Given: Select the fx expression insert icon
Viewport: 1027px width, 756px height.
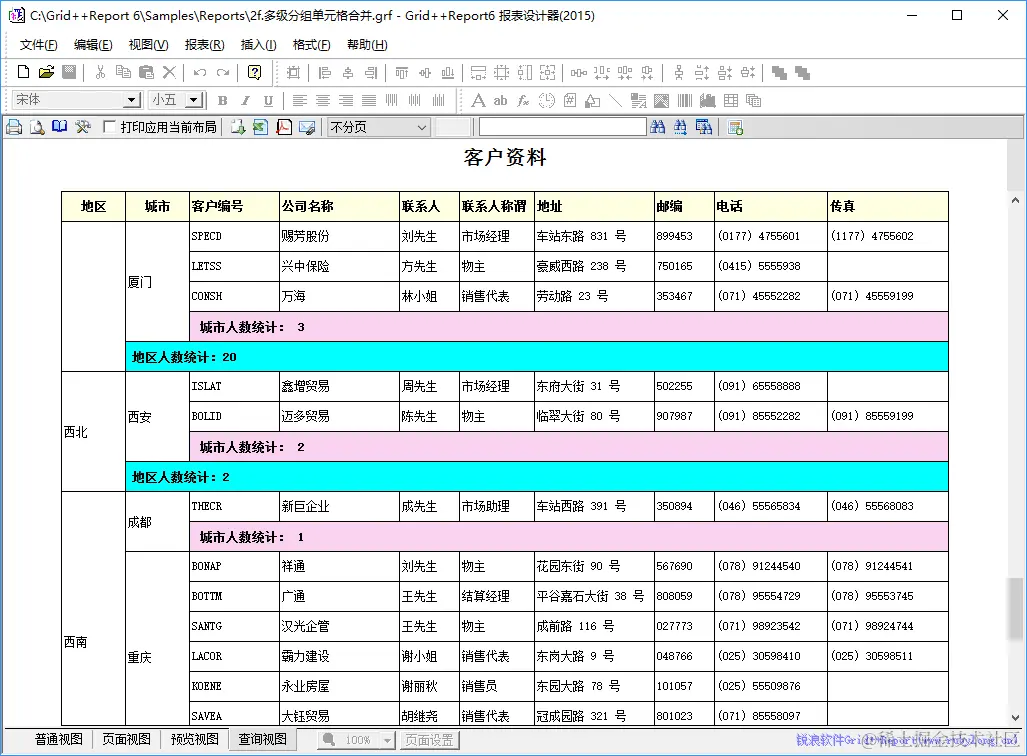Looking at the screenshot, I should click(522, 100).
